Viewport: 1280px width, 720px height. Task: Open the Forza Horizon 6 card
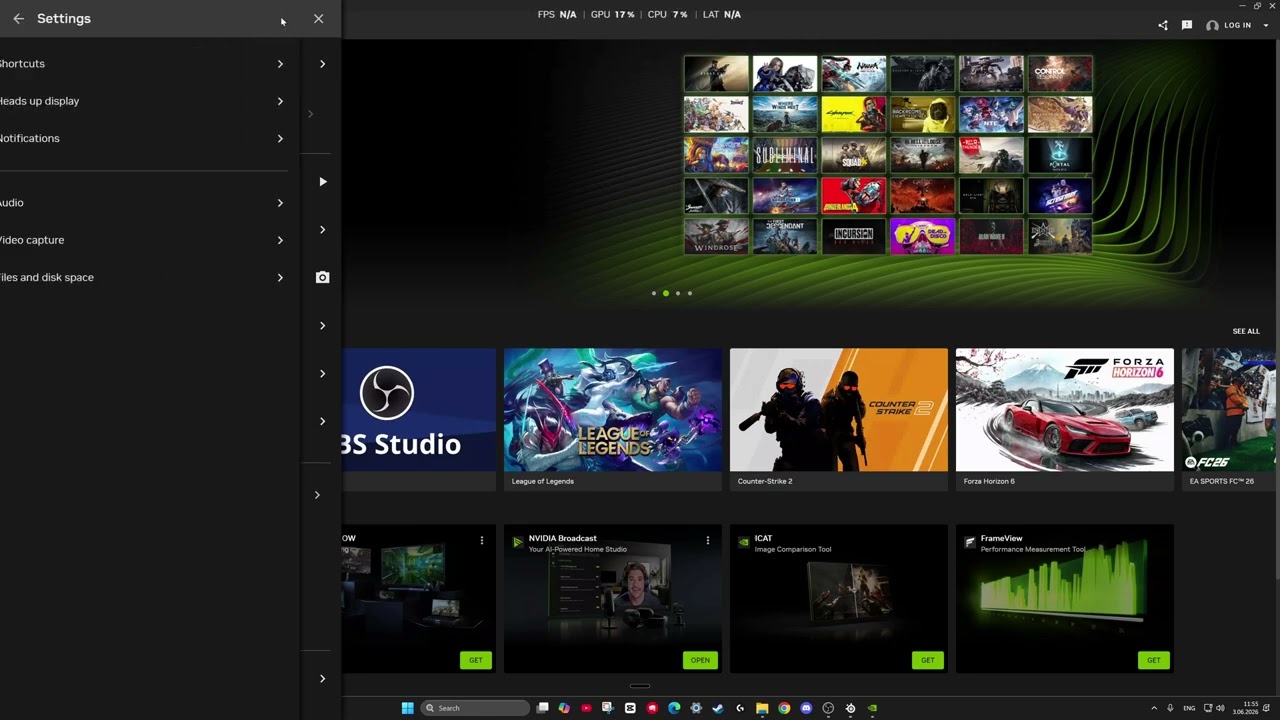point(1065,419)
